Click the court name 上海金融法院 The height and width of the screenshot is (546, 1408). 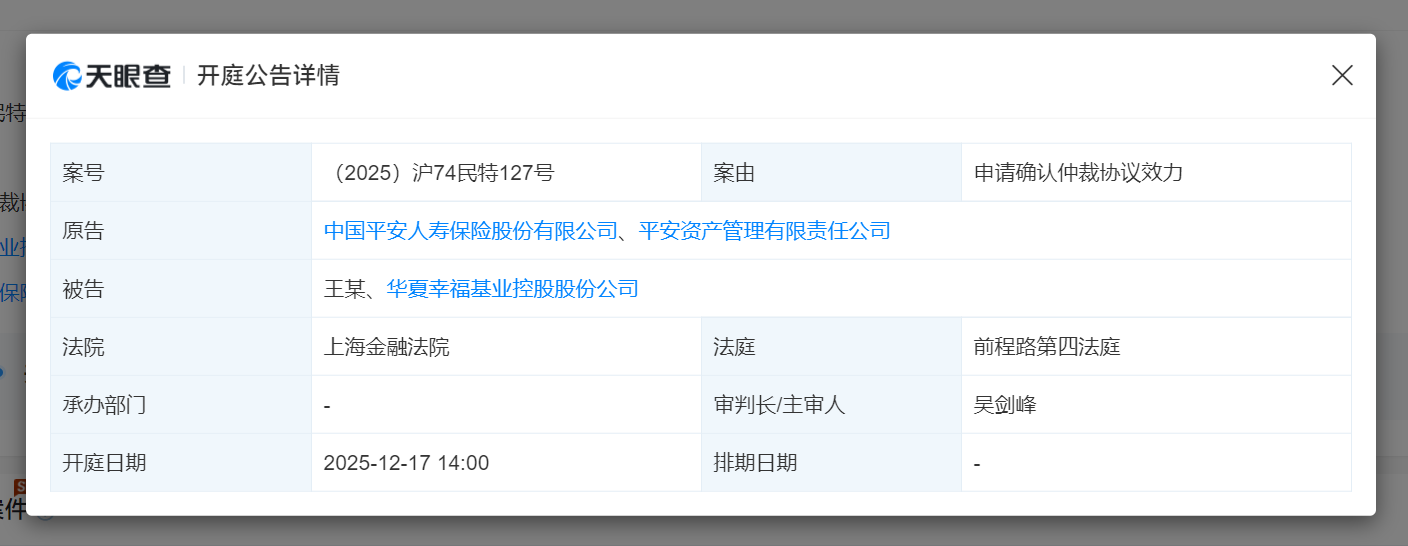click(x=387, y=347)
